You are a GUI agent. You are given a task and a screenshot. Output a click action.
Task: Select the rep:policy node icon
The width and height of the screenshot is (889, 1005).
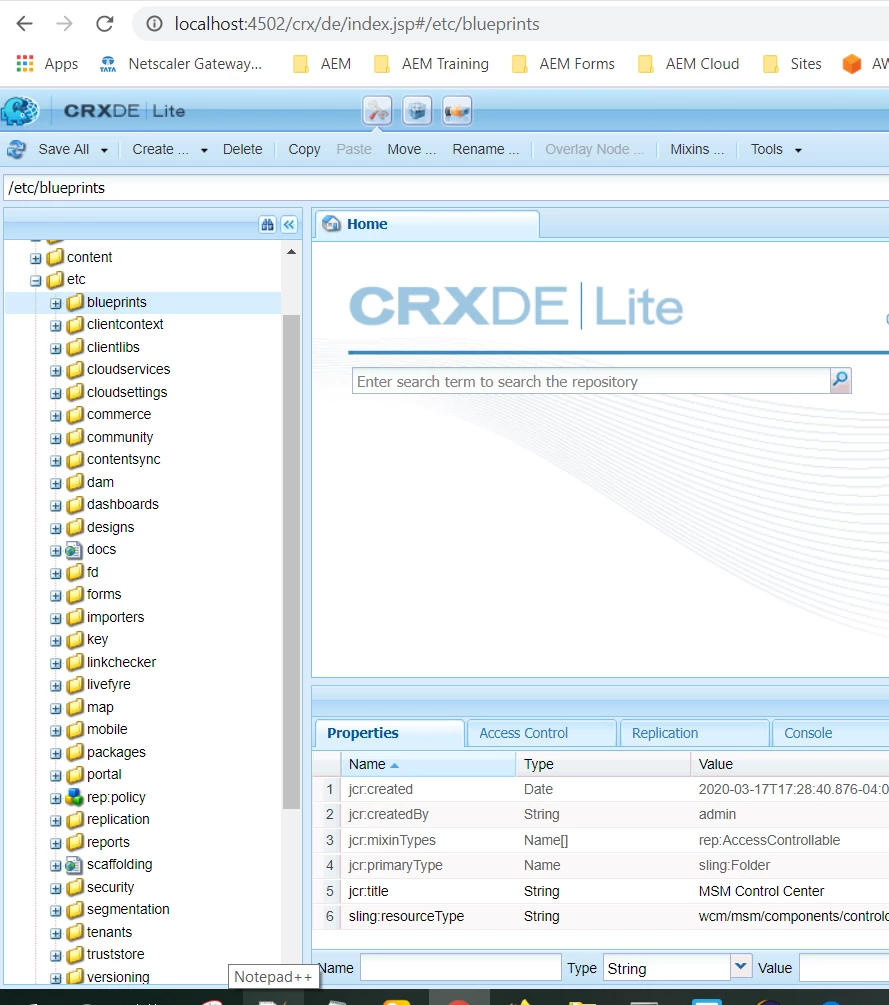pos(74,797)
